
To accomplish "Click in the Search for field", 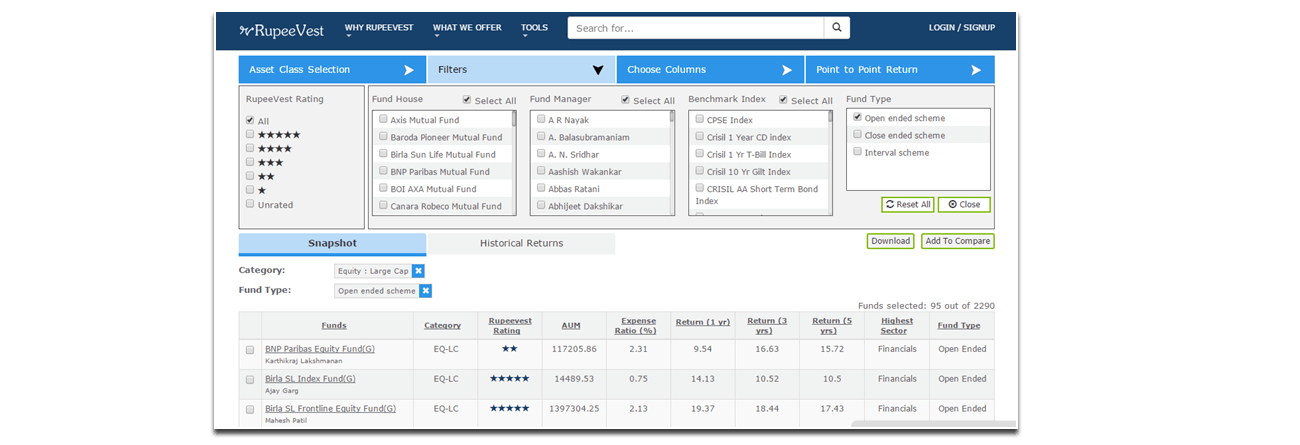I will (x=696, y=27).
